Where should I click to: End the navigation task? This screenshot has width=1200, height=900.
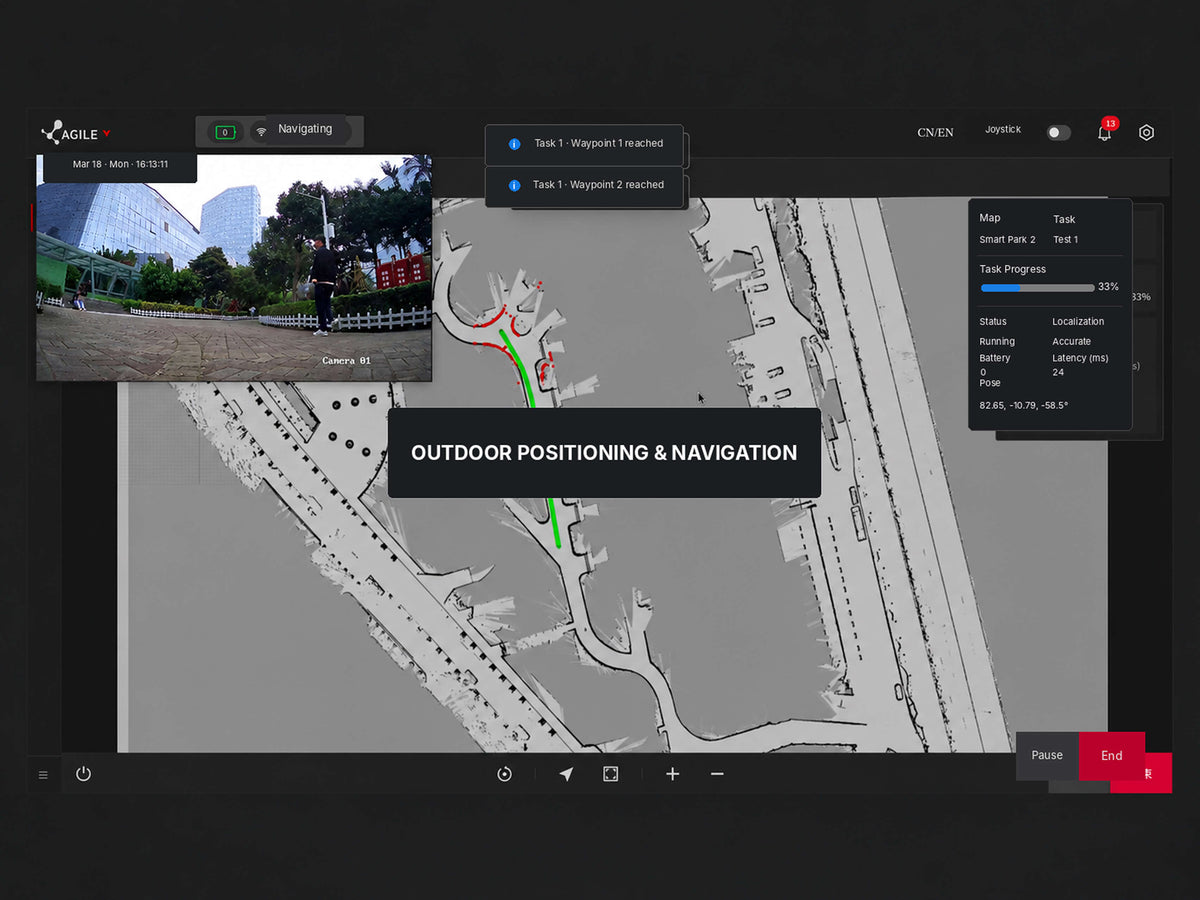tap(1112, 756)
